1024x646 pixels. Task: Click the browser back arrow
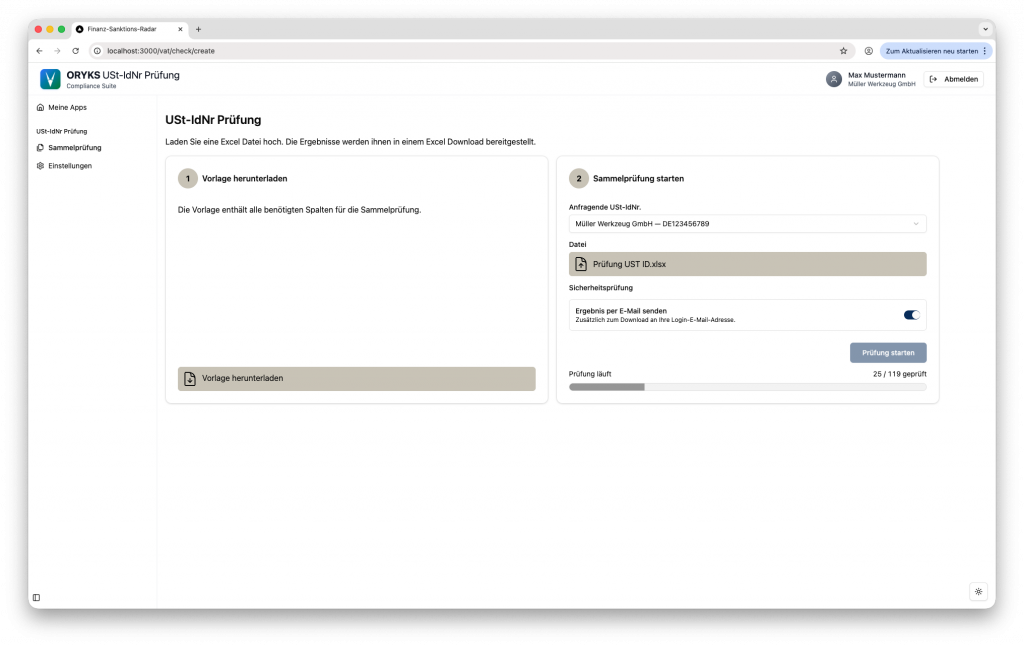click(x=39, y=50)
